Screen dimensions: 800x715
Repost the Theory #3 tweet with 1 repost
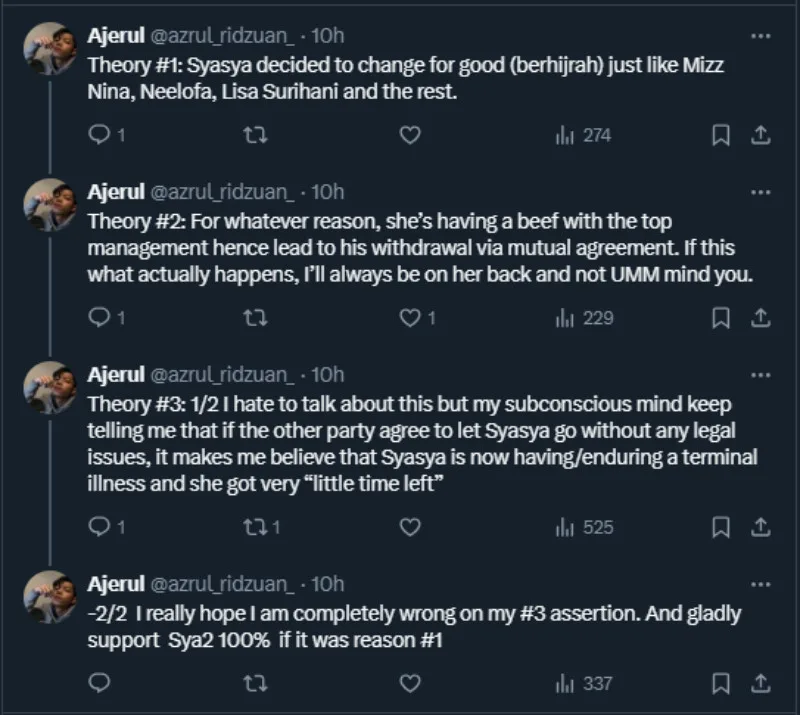[x=256, y=526]
